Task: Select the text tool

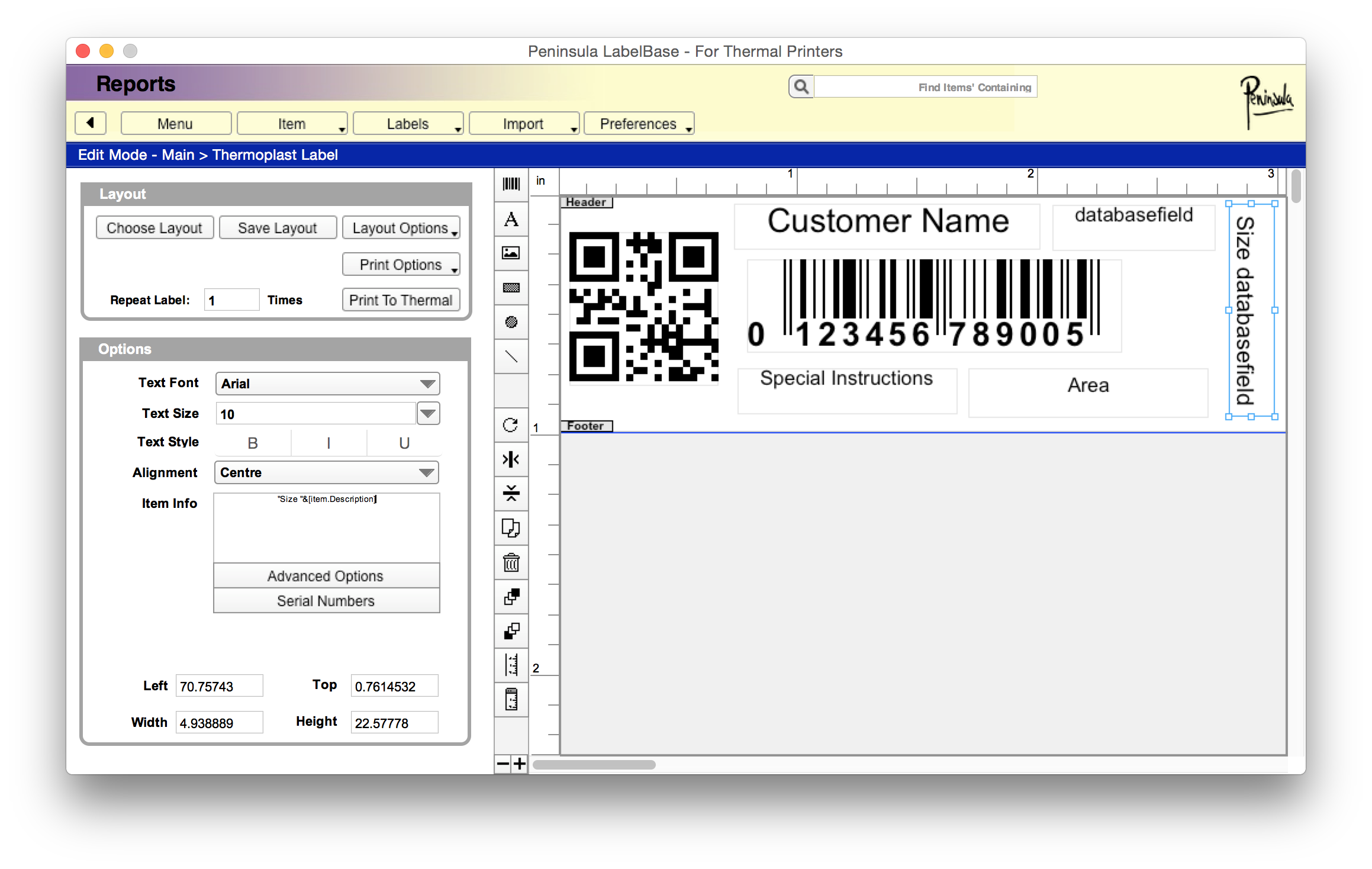Action: 511,220
